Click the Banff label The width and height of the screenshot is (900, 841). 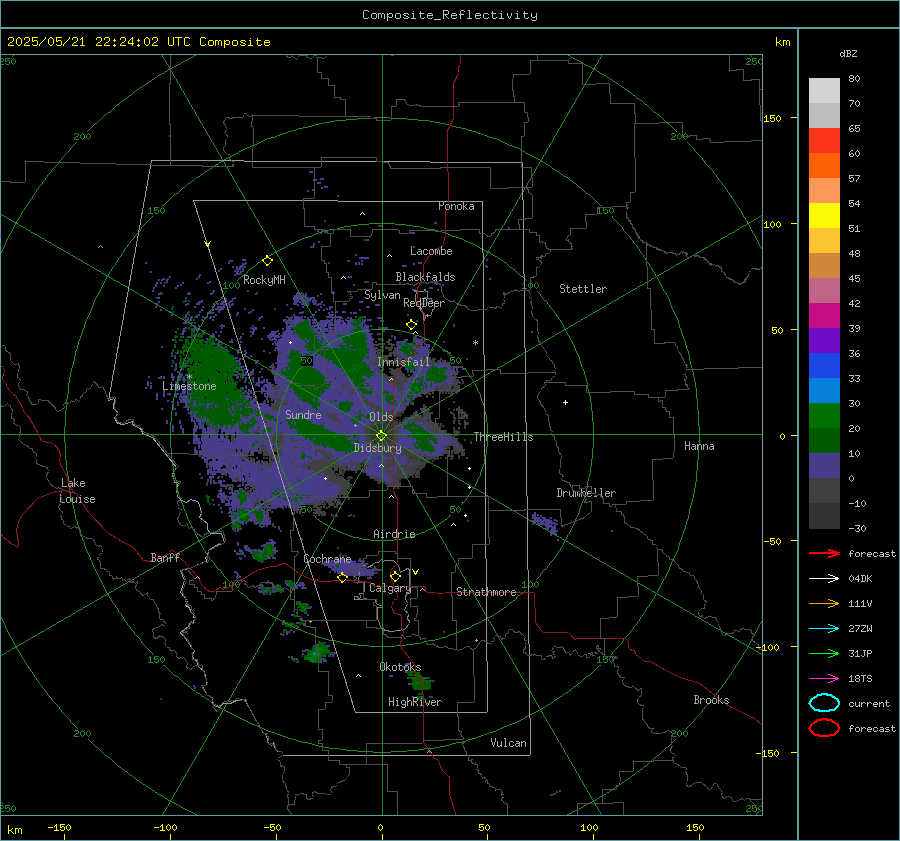pos(165,558)
